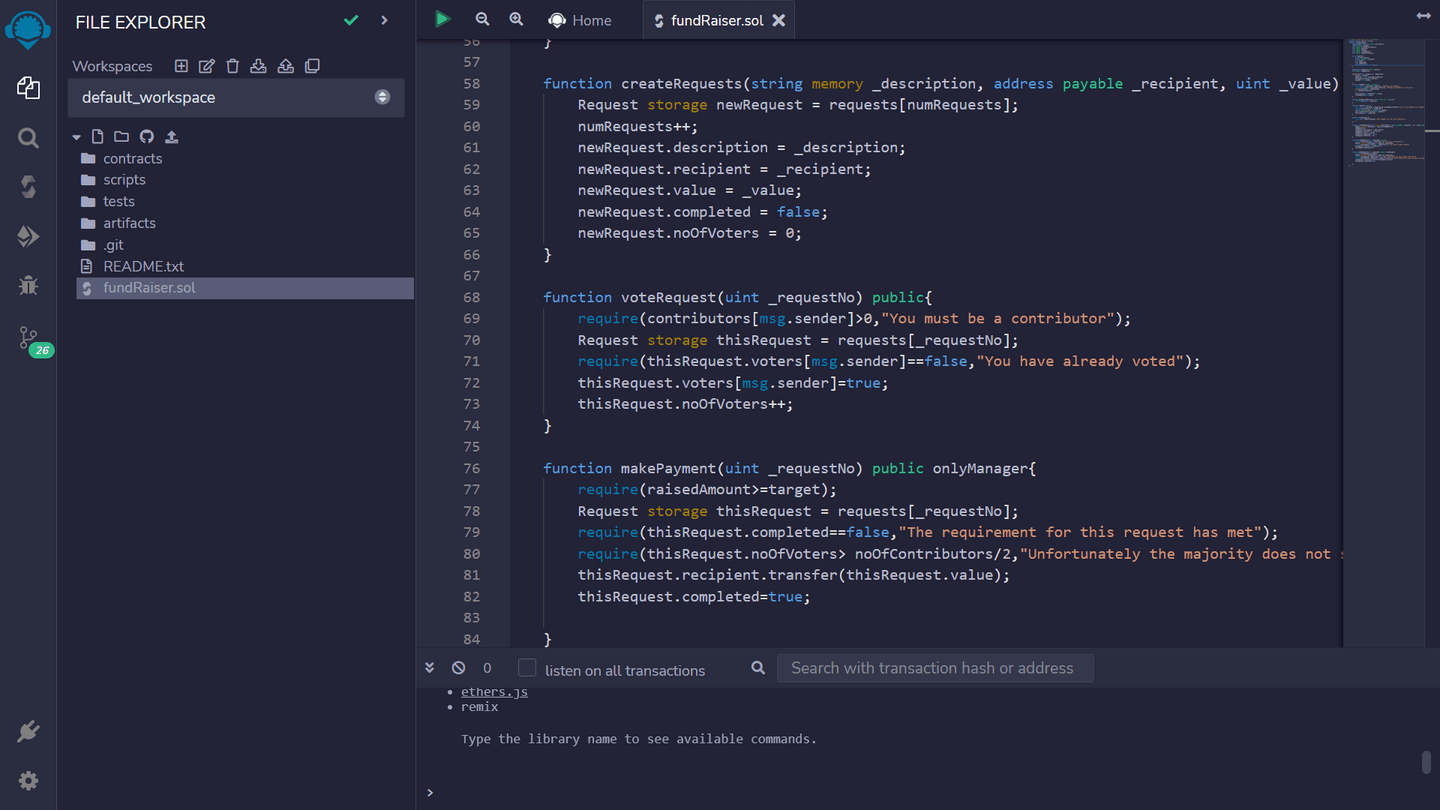Screen dimensions: 1440x810
Task: Collapse the terminal with double chevron
Action: (x=429, y=668)
